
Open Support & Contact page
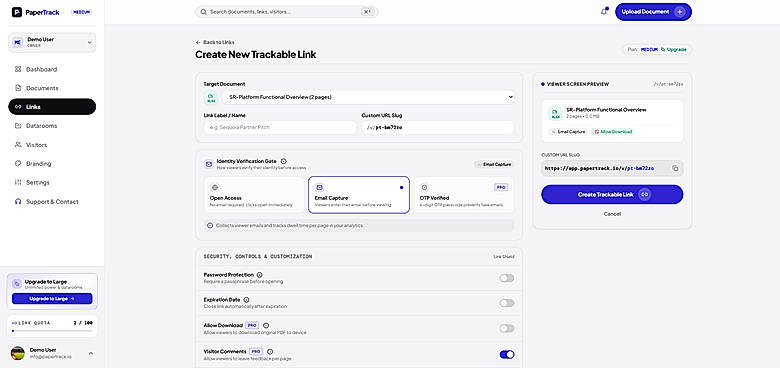52,201
